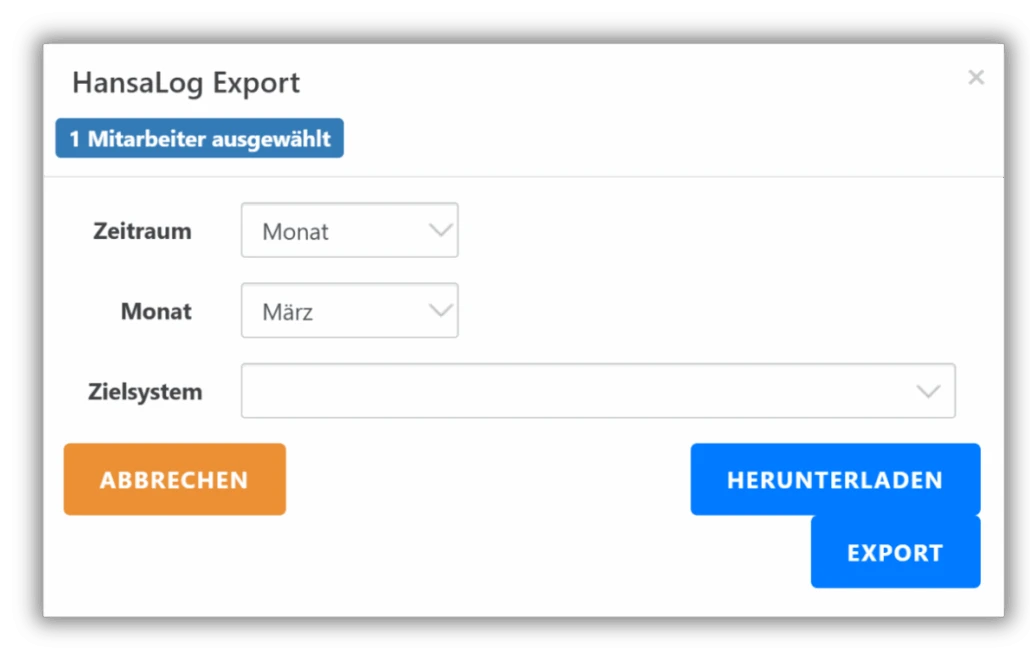1030x656 pixels.
Task: Trigger the EXPORT action
Action: point(895,551)
